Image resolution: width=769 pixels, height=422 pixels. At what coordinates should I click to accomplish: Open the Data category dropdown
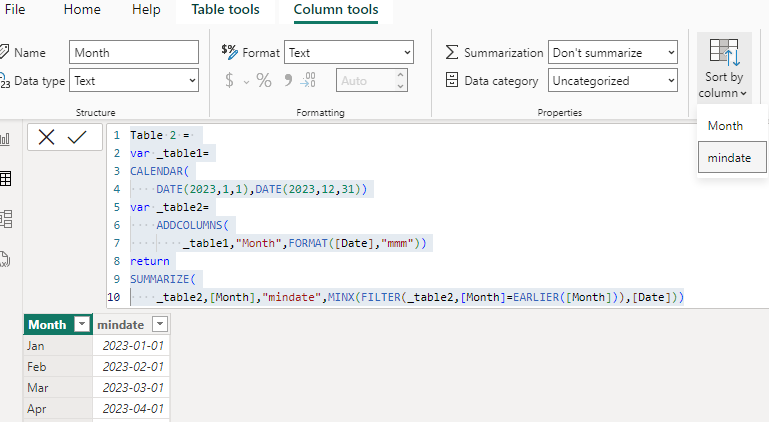click(x=613, y=80)
